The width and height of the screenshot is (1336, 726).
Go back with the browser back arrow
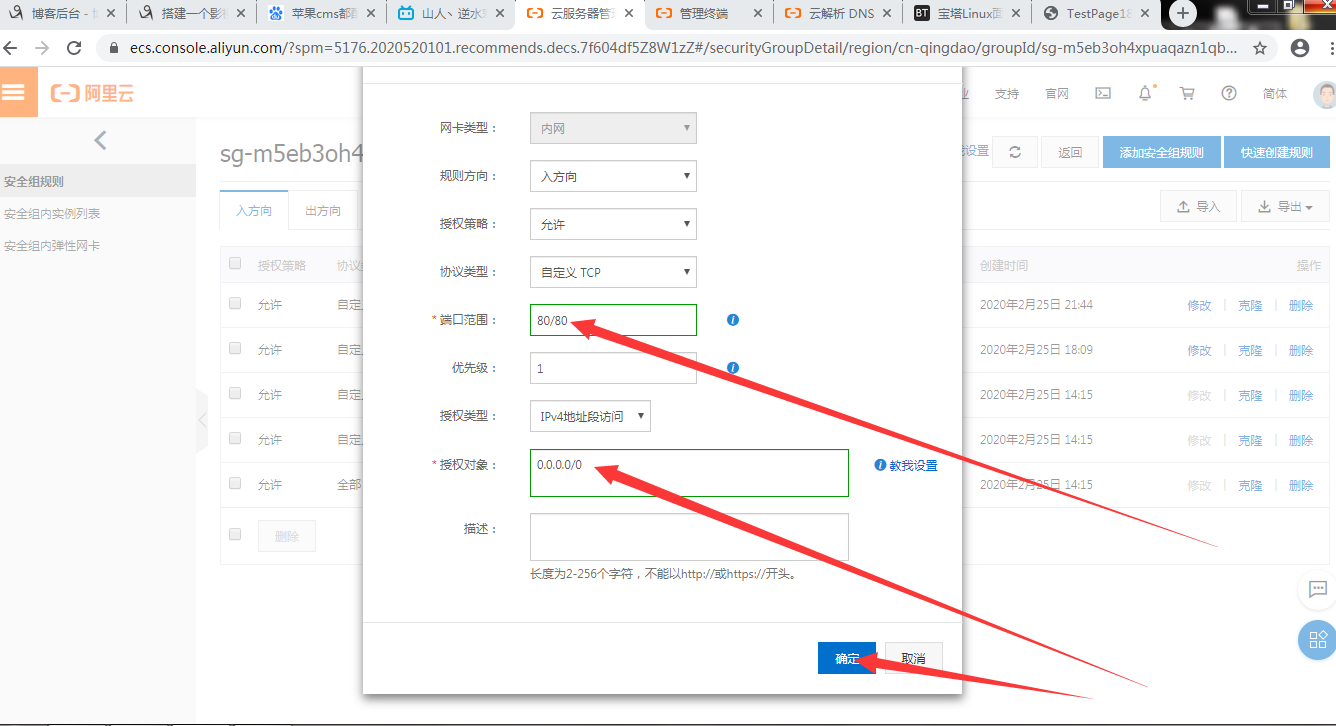pyautogui.click(x=12, y=48)
